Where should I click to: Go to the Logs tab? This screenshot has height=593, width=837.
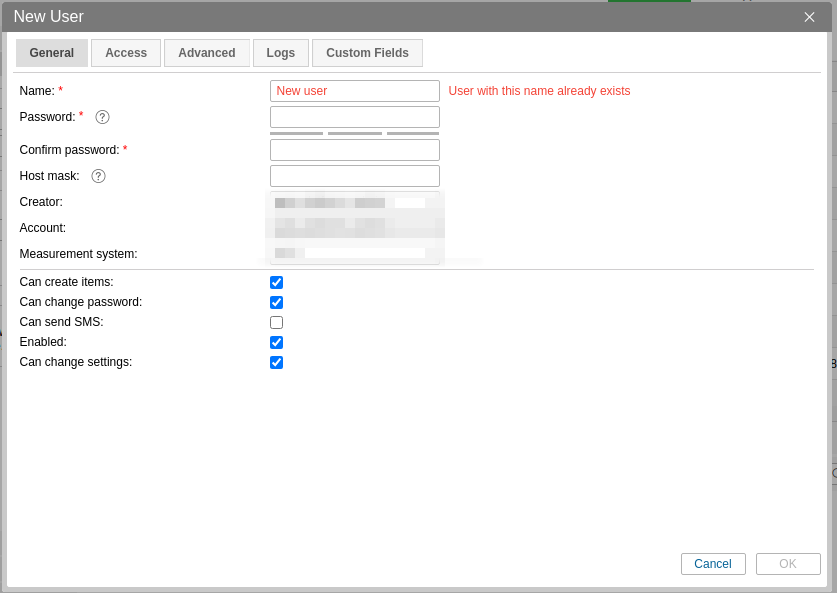pos(280,53)
